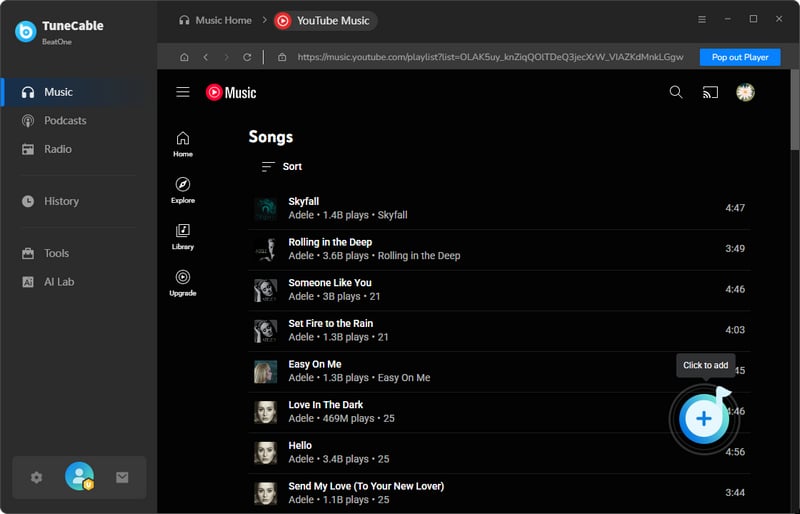Screen dimensions: 800x514
Task: Select the song Easy On Me
Action: point(315,364)
